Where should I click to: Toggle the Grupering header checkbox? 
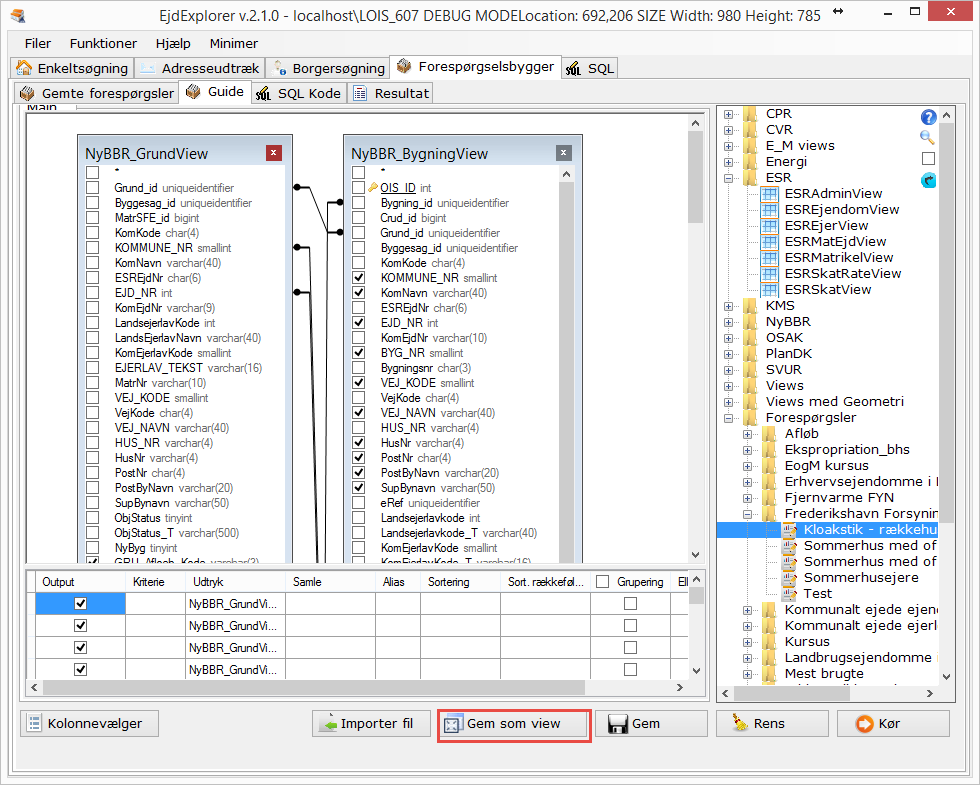603,582
